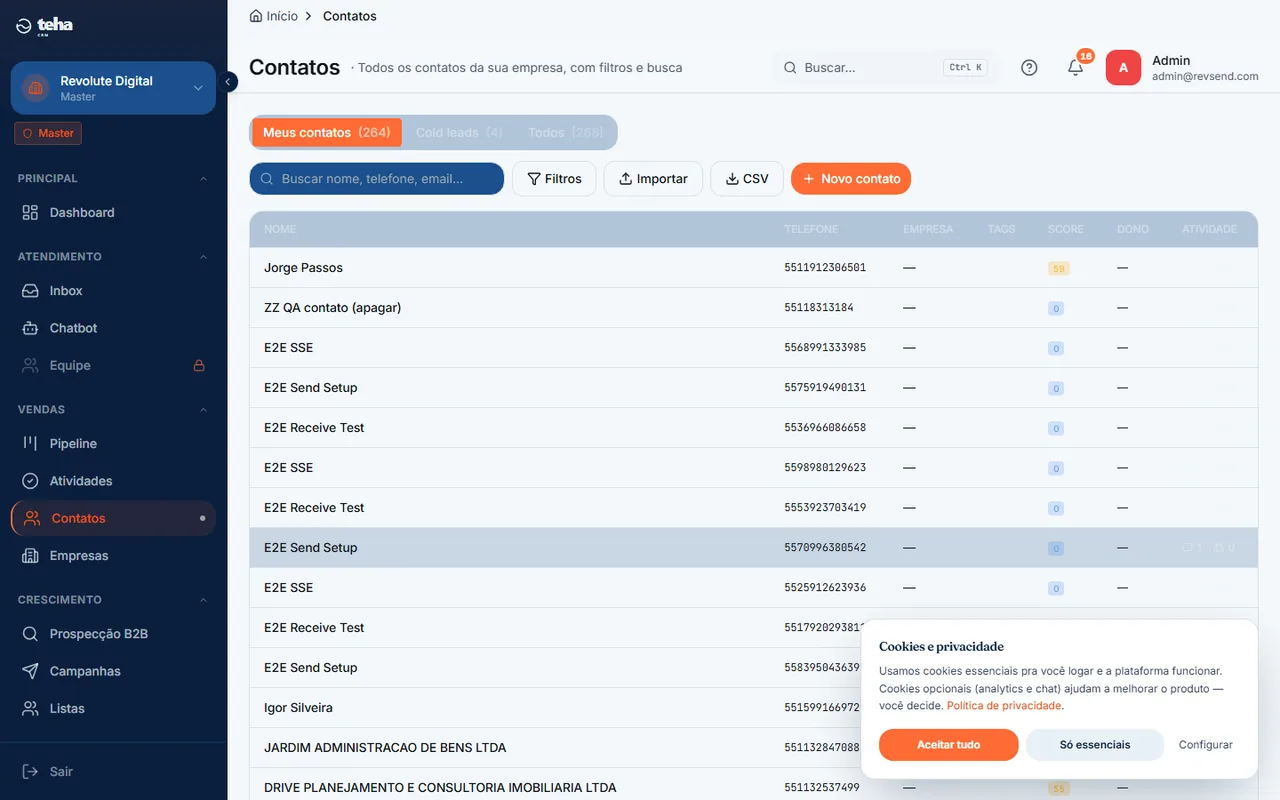Image resolution: width=1280 pixels, height=800 pixels.
Task: Click the Master badge under workspace
Action: [48, 133]
